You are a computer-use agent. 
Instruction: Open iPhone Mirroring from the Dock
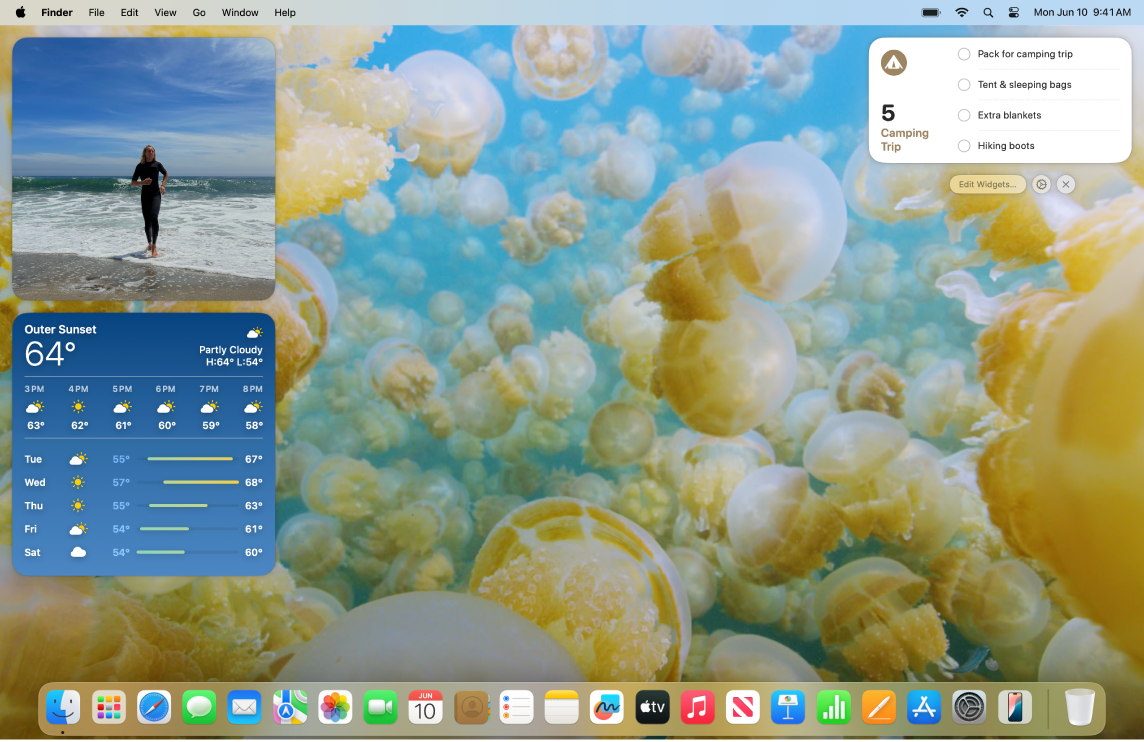point(1014,707)
